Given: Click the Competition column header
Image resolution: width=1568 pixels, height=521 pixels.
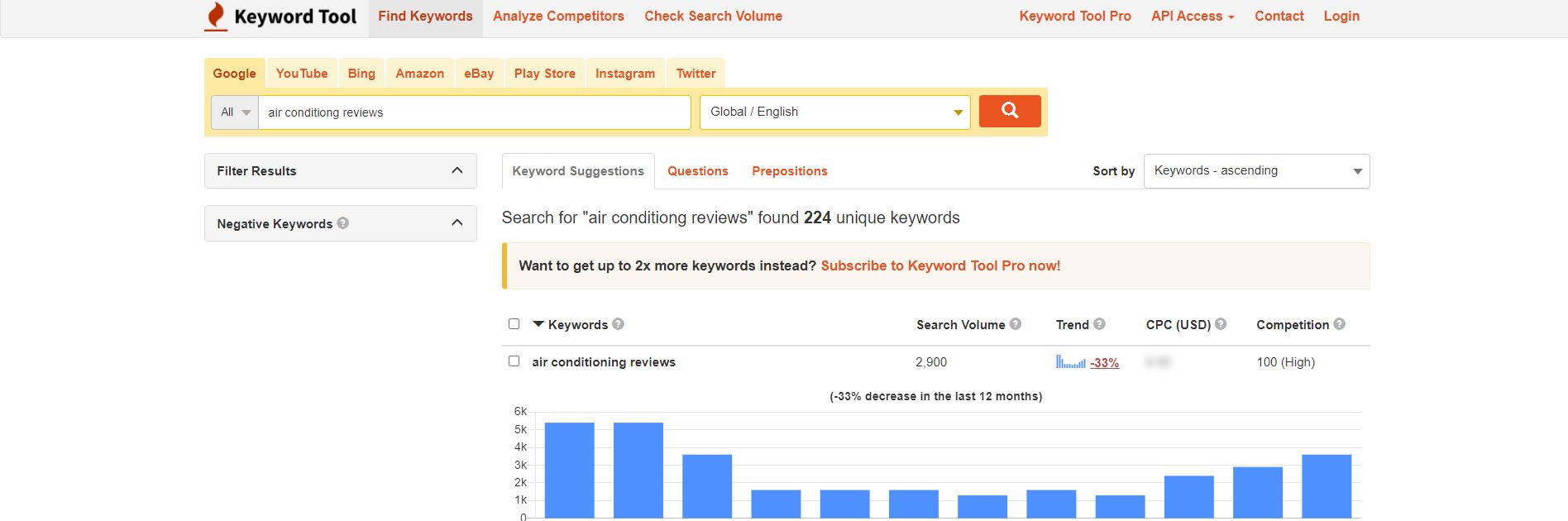Looking at the screenshot, I should click(1293, 324).
